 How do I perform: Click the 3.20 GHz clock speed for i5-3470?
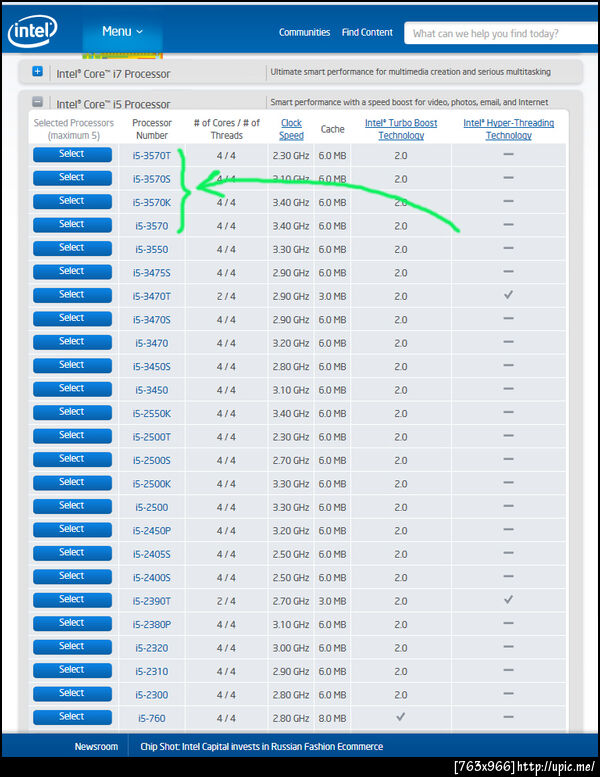click(x=291, y=343)
